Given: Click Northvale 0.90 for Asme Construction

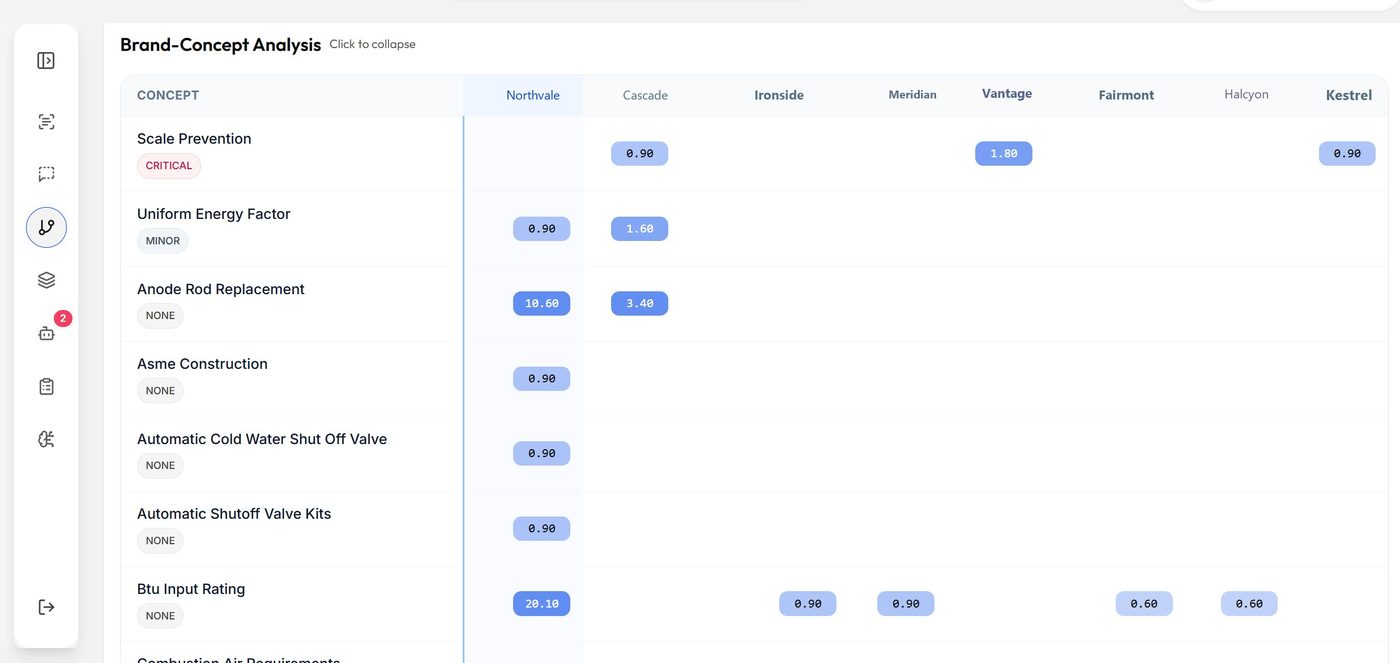Looking at the screenshot, I should click(542, 379).
